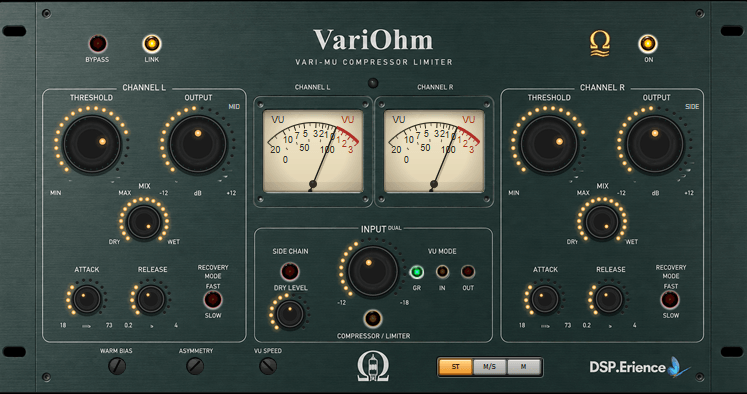Click the Channel L VU meter
The width and height of the screenshot is (747, 394).
click(x=313, y=151)
